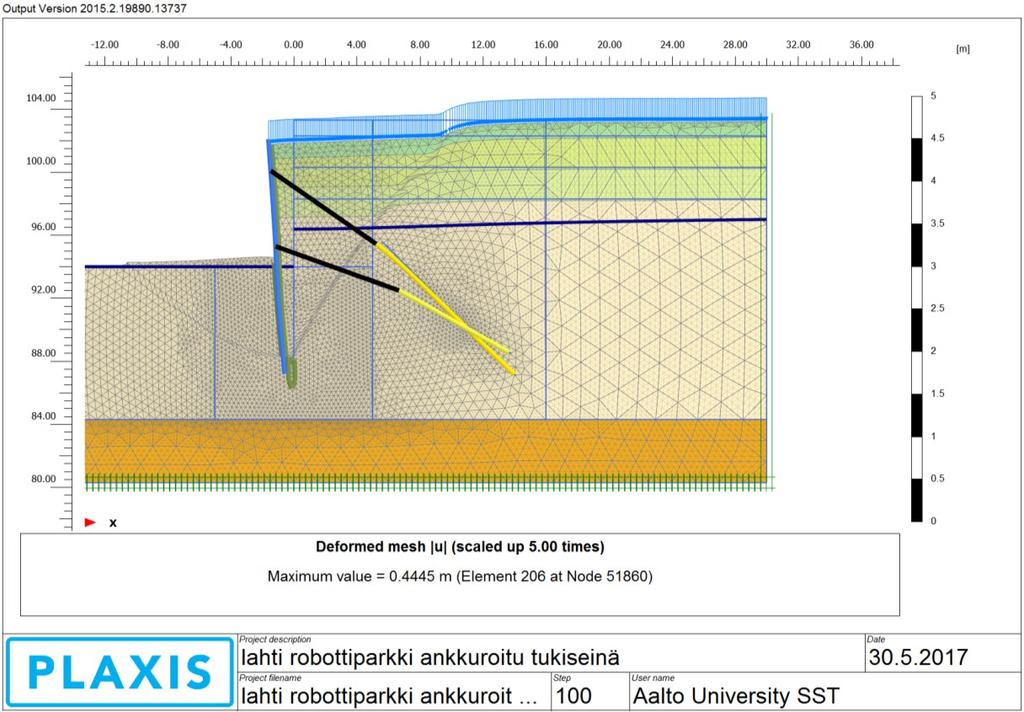The width and height of the screenshot is (1024, 712).
Task: Click the 80.00 vertical ruler label
Action: [x=44, y=479]
